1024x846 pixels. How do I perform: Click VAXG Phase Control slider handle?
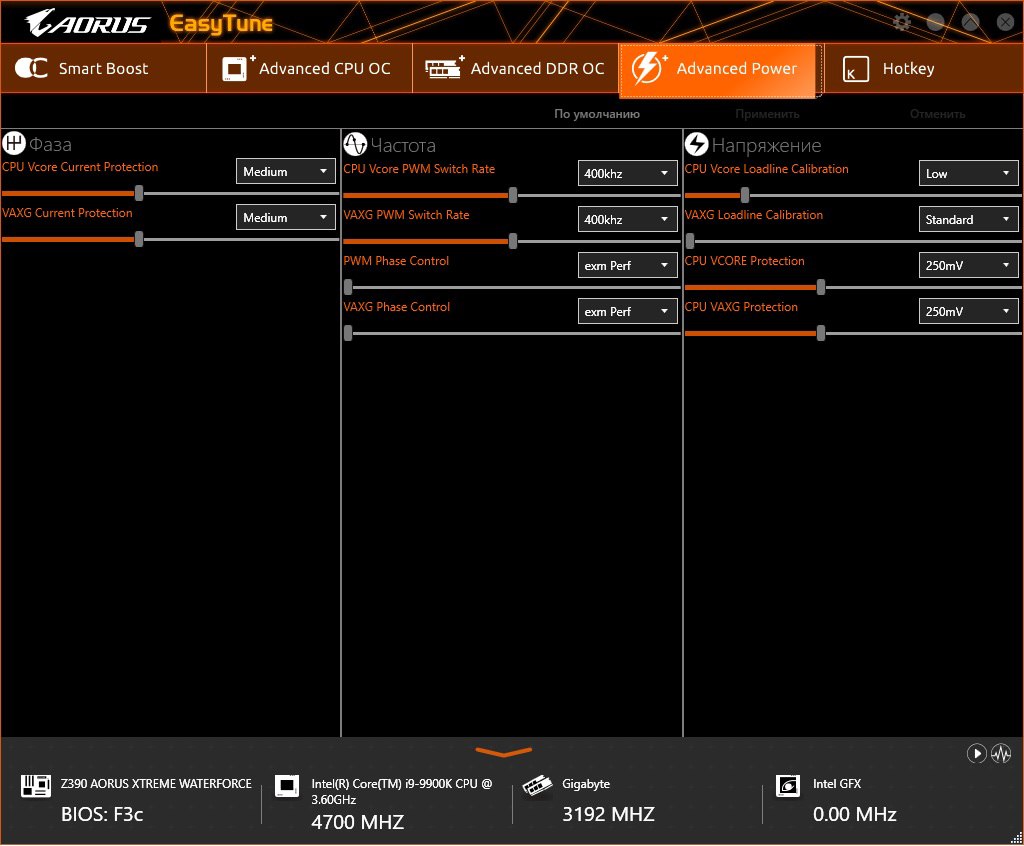click(x=348, y=333)
